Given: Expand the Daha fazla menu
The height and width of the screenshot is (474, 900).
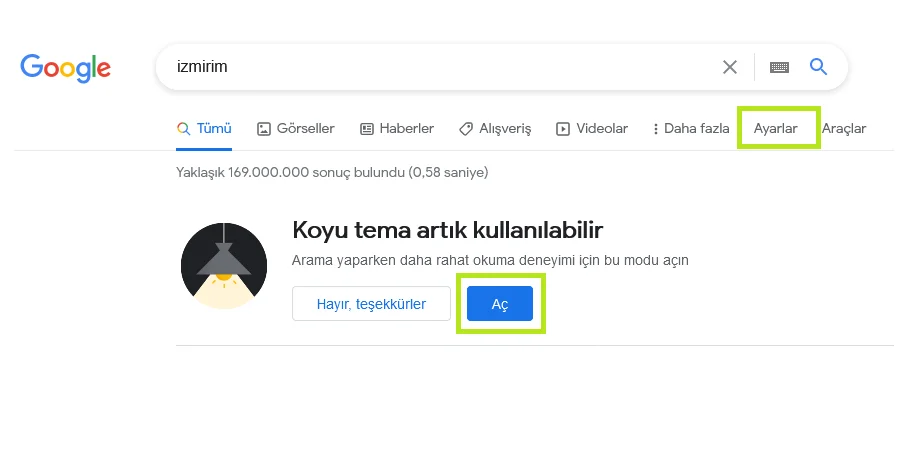Looking at the screenshot, I should (691, 129).
